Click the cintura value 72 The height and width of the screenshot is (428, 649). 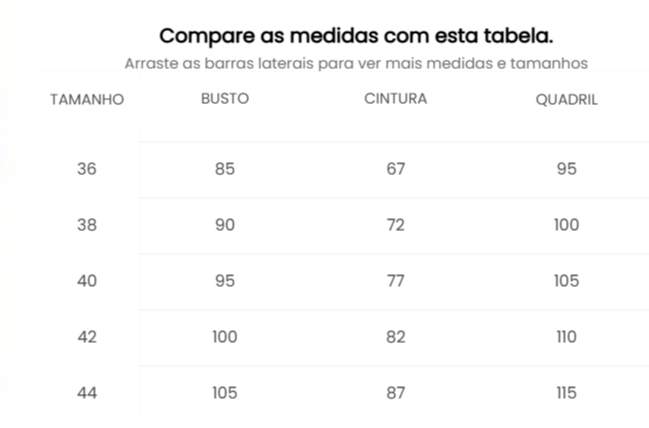pos(396,225)
